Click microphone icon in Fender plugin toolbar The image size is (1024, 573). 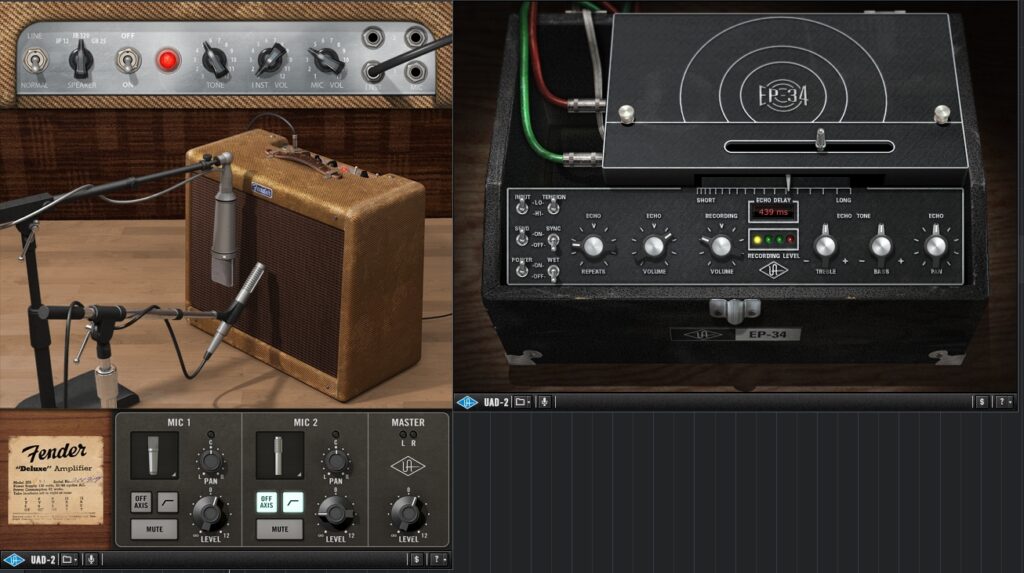pos(91,560)
